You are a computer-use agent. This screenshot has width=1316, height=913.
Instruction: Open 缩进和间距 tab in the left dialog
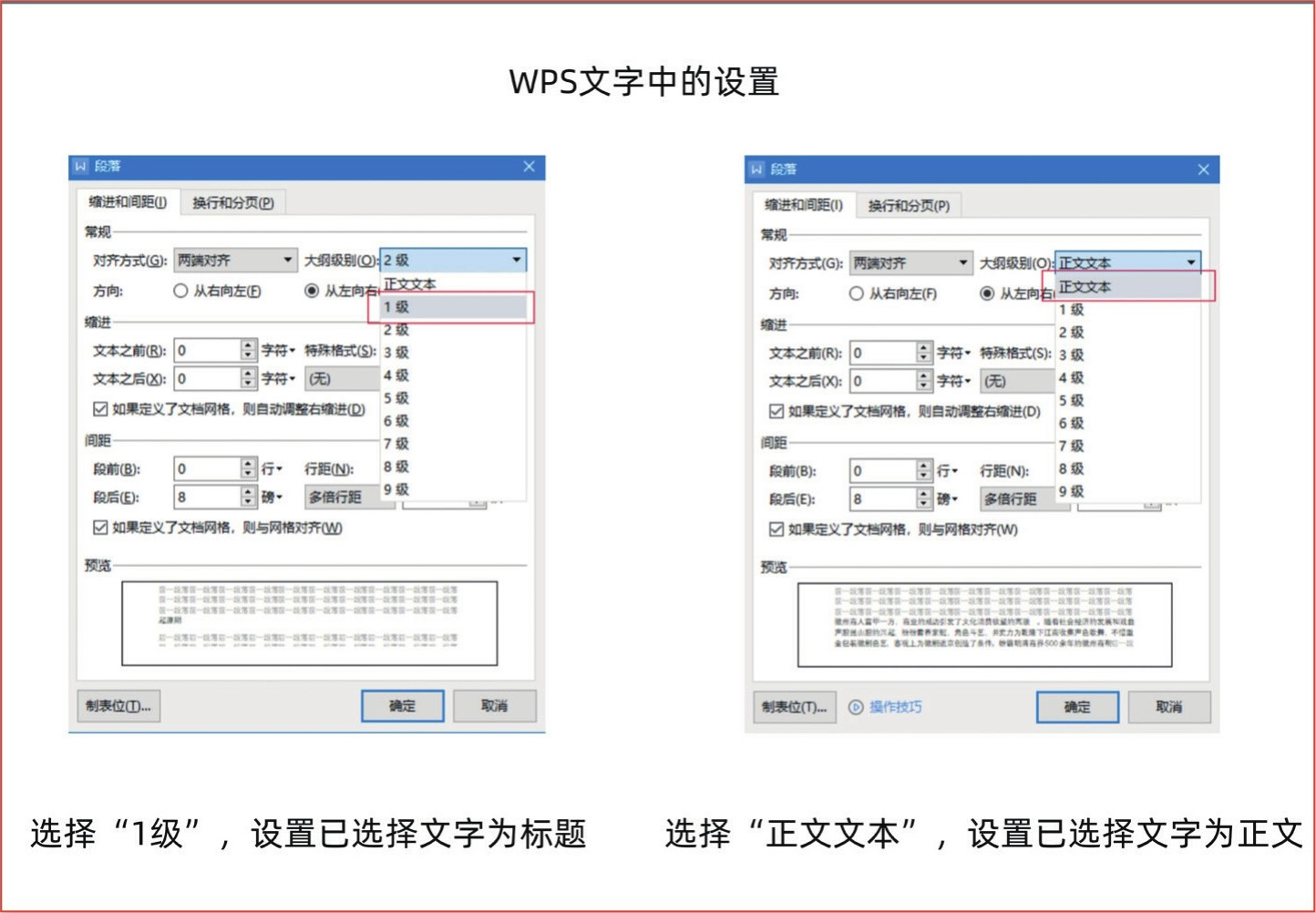pyautogui.click(x=129, y=202)
